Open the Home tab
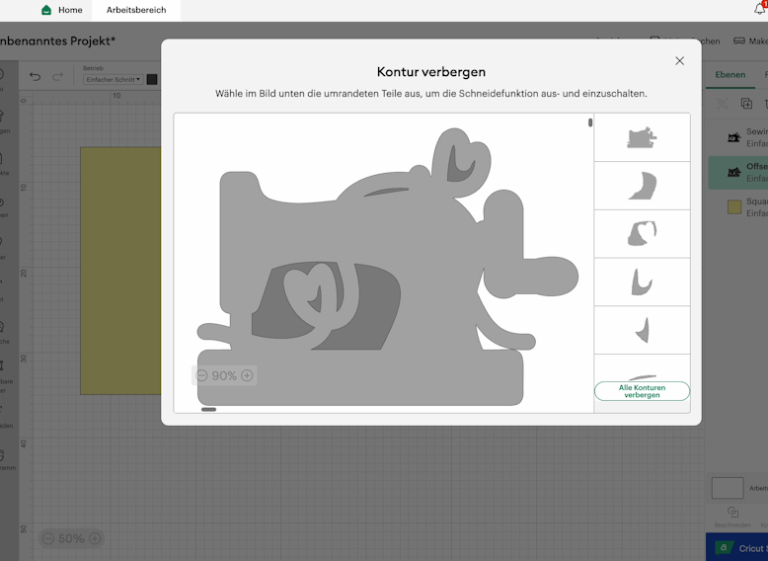The height and width of the screenshot is (561, 768). 62,10
